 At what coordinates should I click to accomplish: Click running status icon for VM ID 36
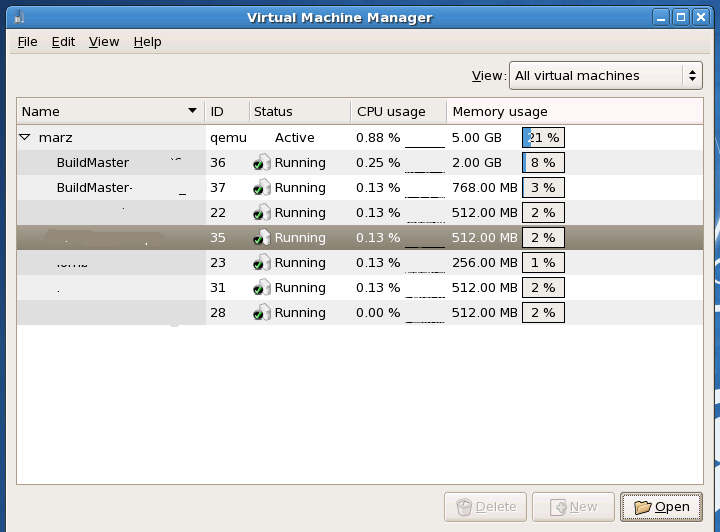pyautogui.click(x=261, y=163)
